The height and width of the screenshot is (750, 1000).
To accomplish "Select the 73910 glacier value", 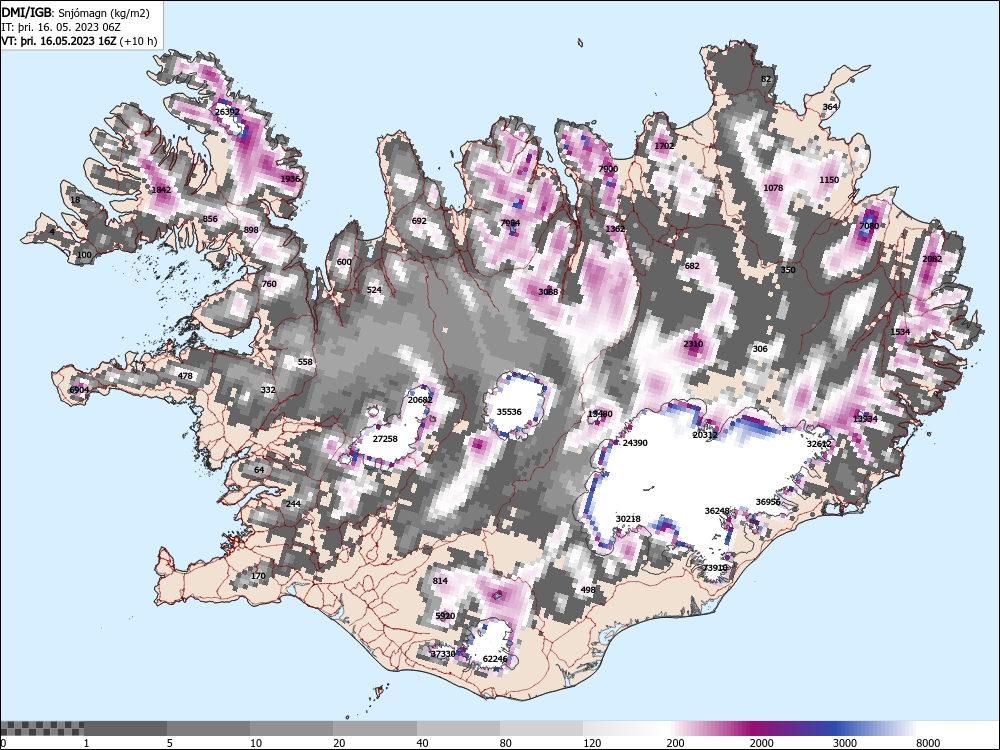I will point(716,568).
